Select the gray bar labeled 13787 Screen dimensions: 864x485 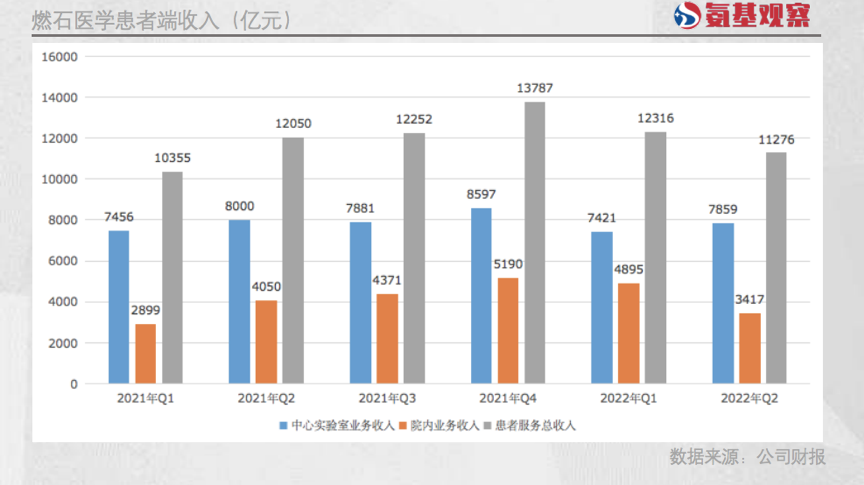tap(534, 243)
